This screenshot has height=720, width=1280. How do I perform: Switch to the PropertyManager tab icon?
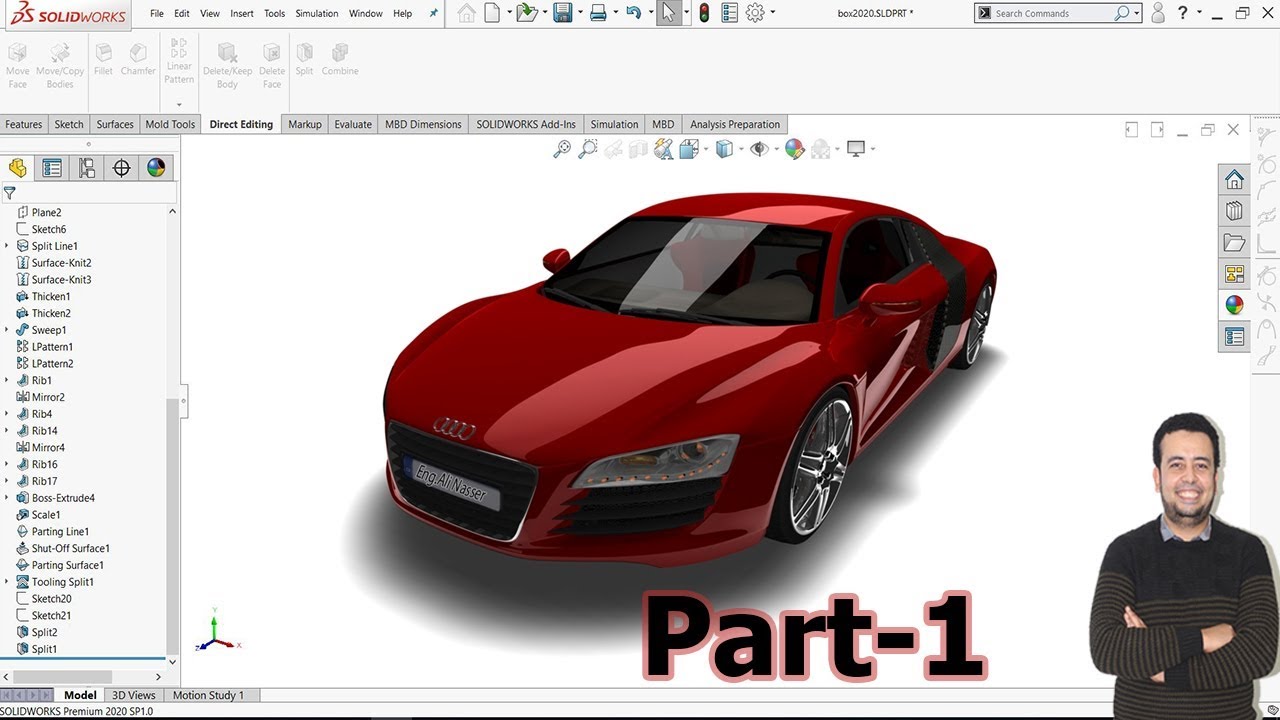click(x=52, y=168)
